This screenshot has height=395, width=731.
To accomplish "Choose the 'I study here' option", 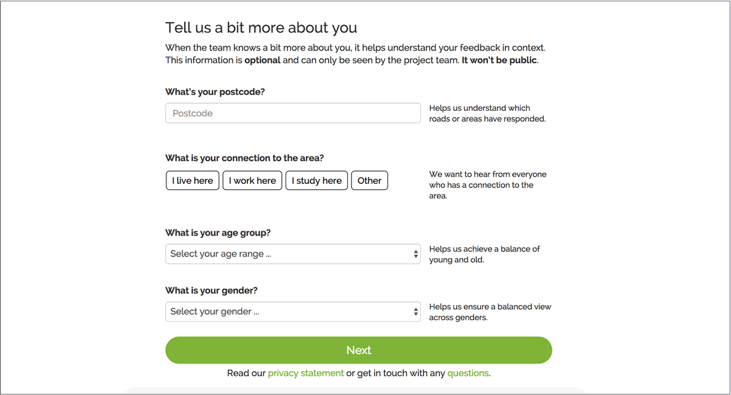I will coord(317,180).
